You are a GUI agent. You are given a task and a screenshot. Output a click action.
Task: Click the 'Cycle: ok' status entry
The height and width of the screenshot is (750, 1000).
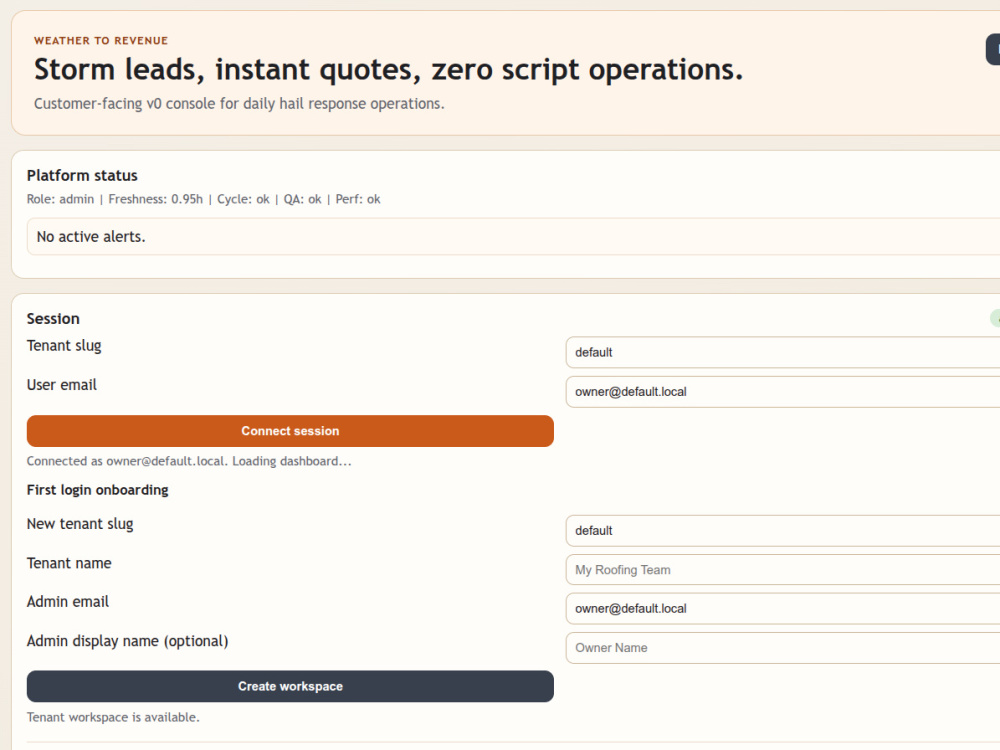pyautogui.click(x=243, y=199)
